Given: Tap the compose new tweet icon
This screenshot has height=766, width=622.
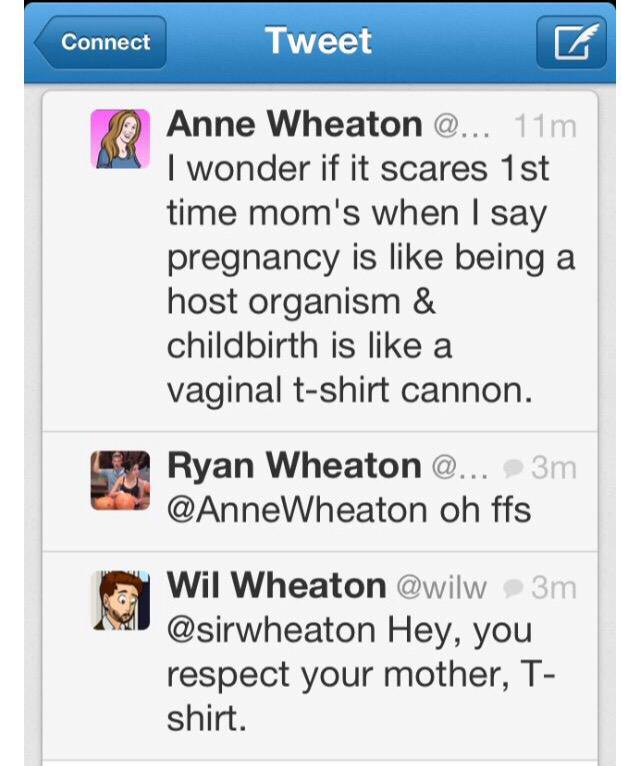Looking at the screenshot, I should 572,42.
